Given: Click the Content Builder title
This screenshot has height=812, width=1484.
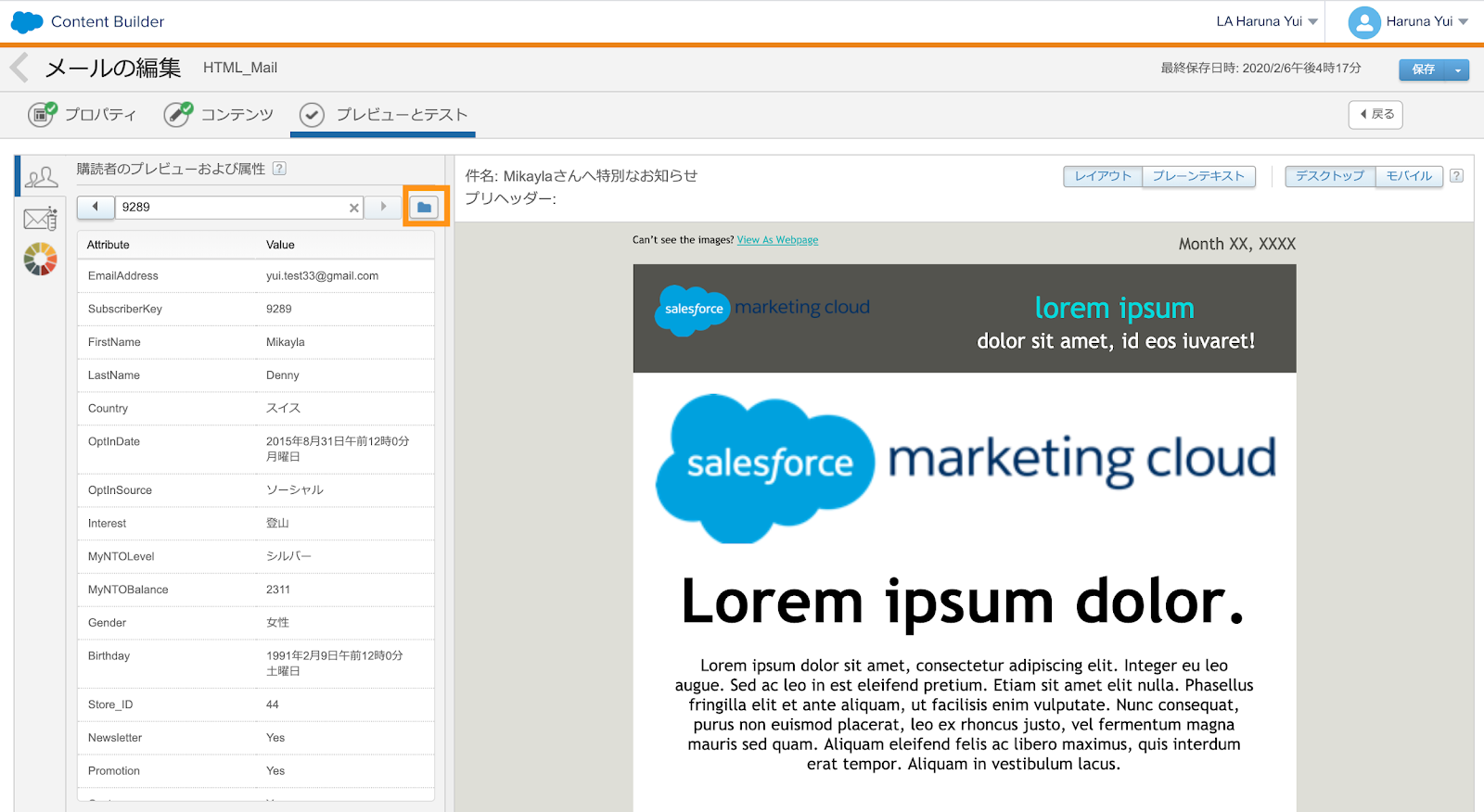Looking at the screenshot, I should pos(108,21).
